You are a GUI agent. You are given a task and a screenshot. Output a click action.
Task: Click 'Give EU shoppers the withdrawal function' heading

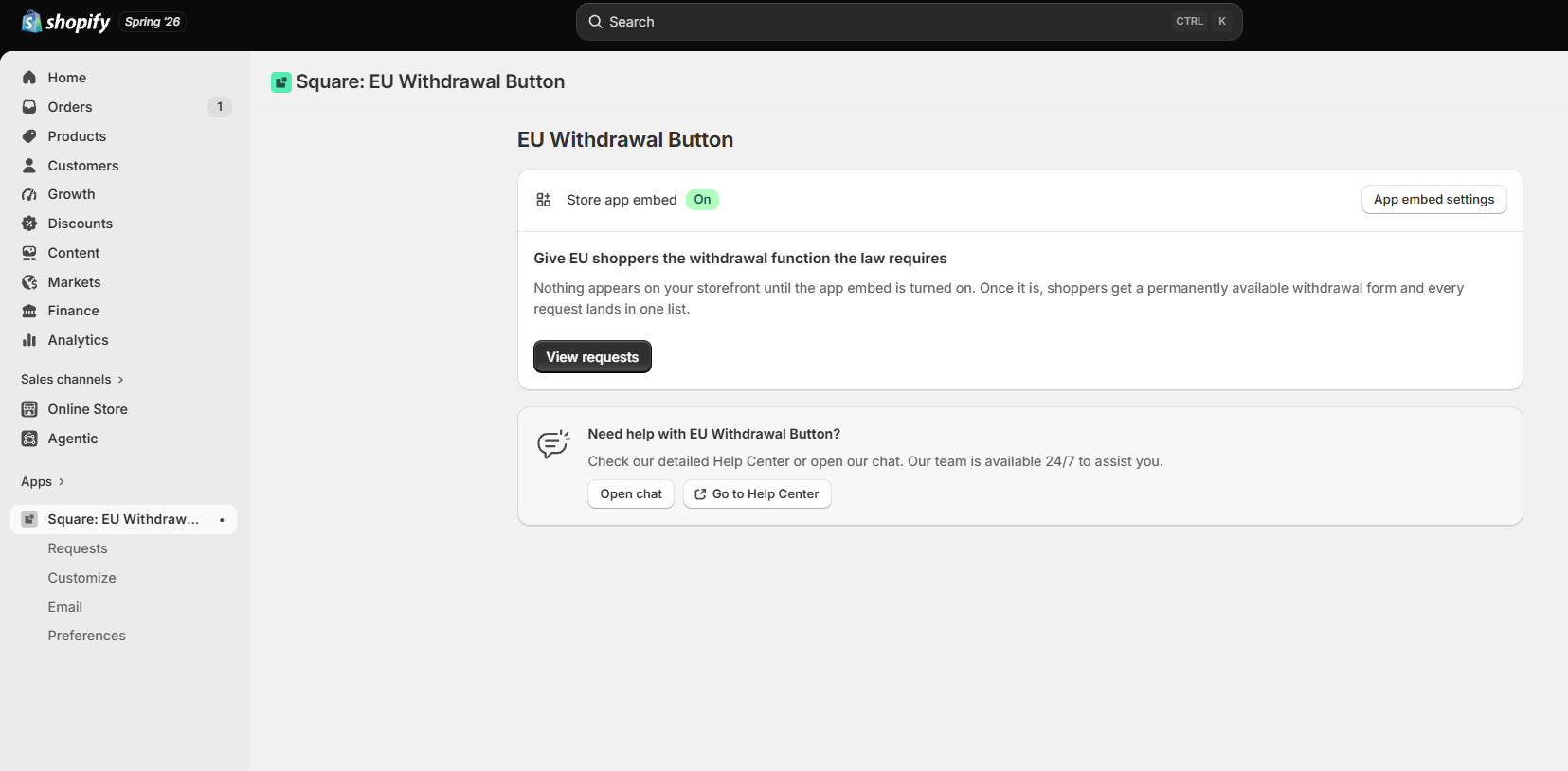tap(740, 259)
